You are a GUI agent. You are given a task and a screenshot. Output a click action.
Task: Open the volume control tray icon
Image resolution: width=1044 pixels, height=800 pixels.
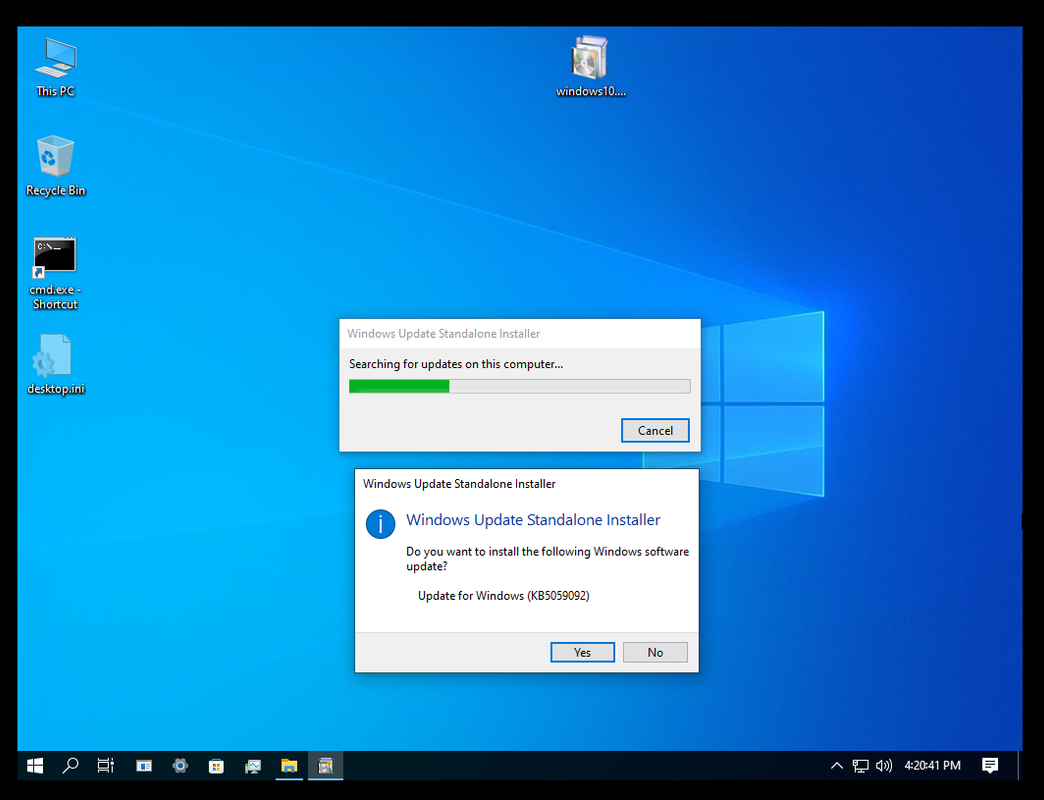[884, 765]
